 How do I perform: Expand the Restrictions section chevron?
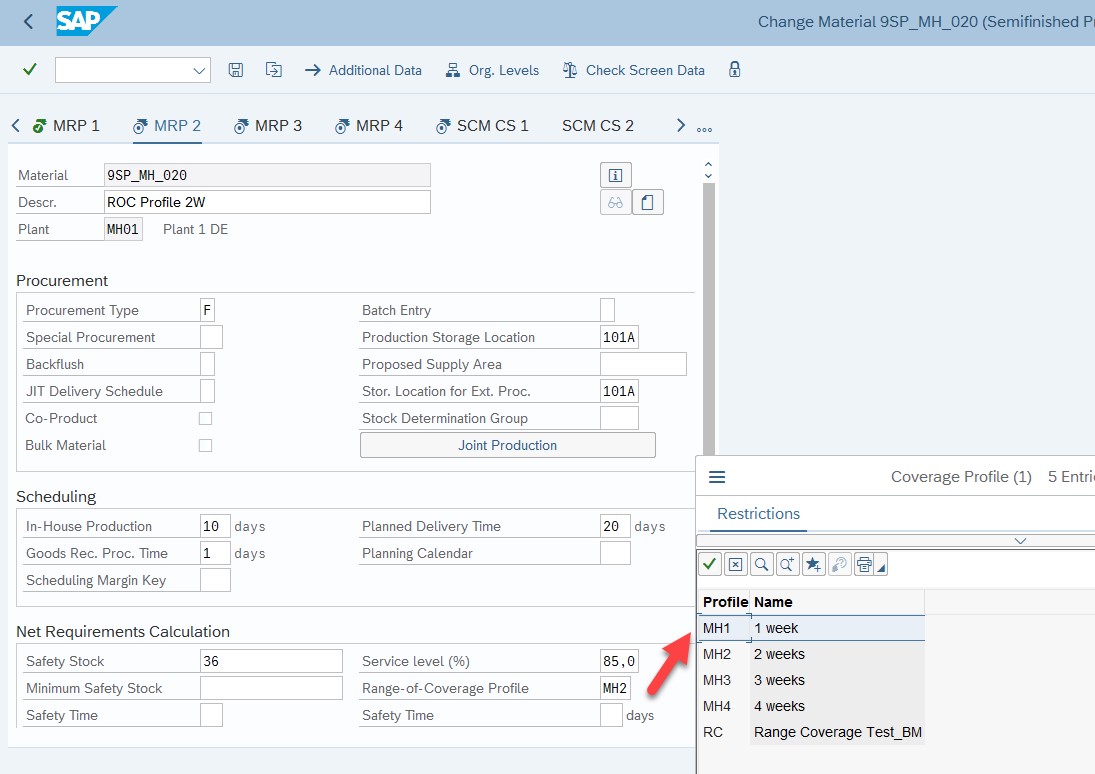(1020, 540)
